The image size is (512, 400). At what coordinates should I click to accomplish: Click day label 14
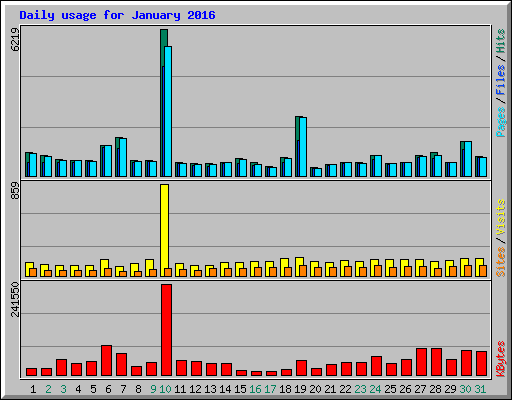225,389
